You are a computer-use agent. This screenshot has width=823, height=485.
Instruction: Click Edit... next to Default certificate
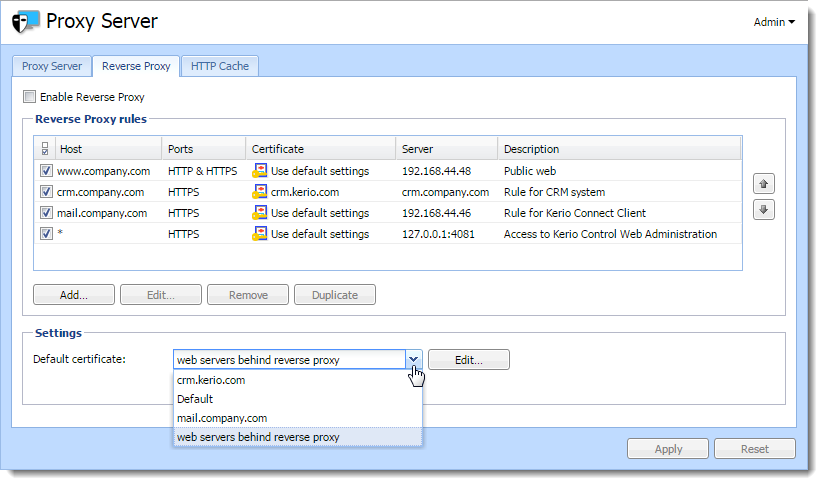click(469, 360)
